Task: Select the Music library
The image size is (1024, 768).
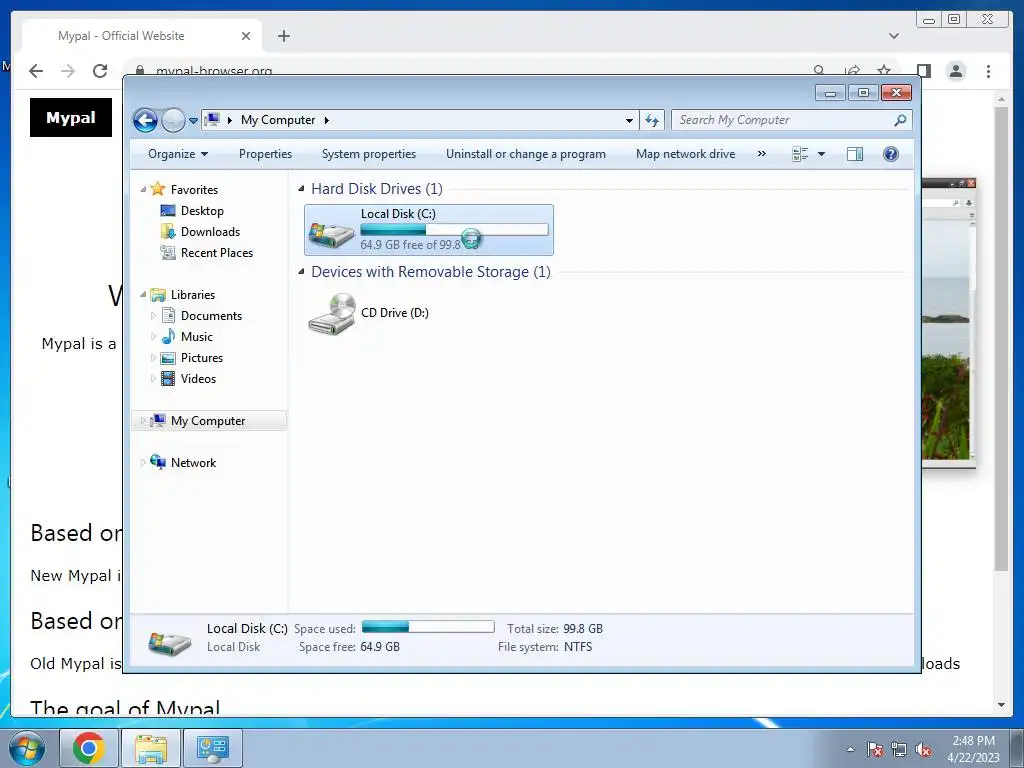Action: click(197, 337)
